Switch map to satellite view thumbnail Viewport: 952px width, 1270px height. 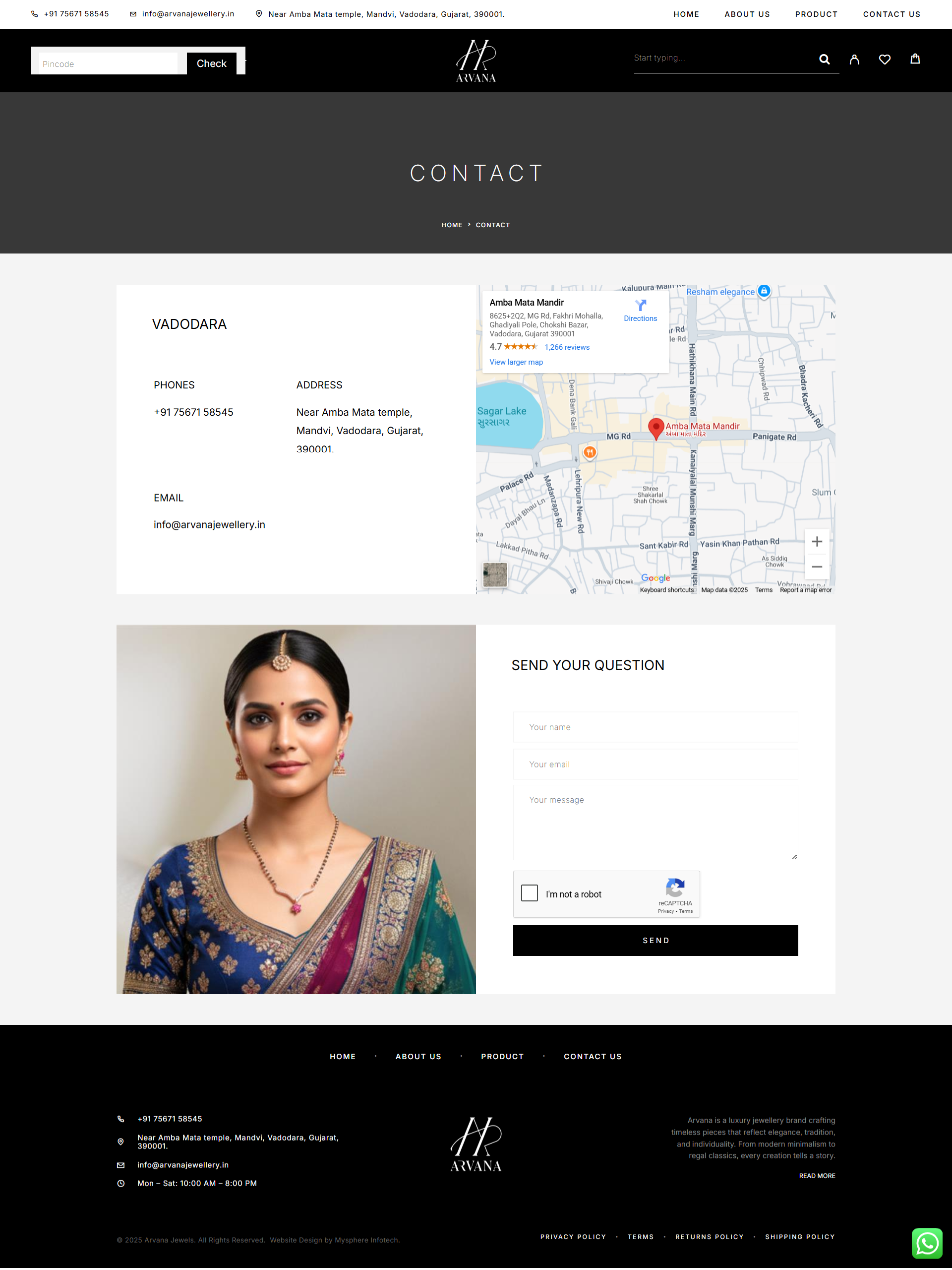click(x=495, y=574)
